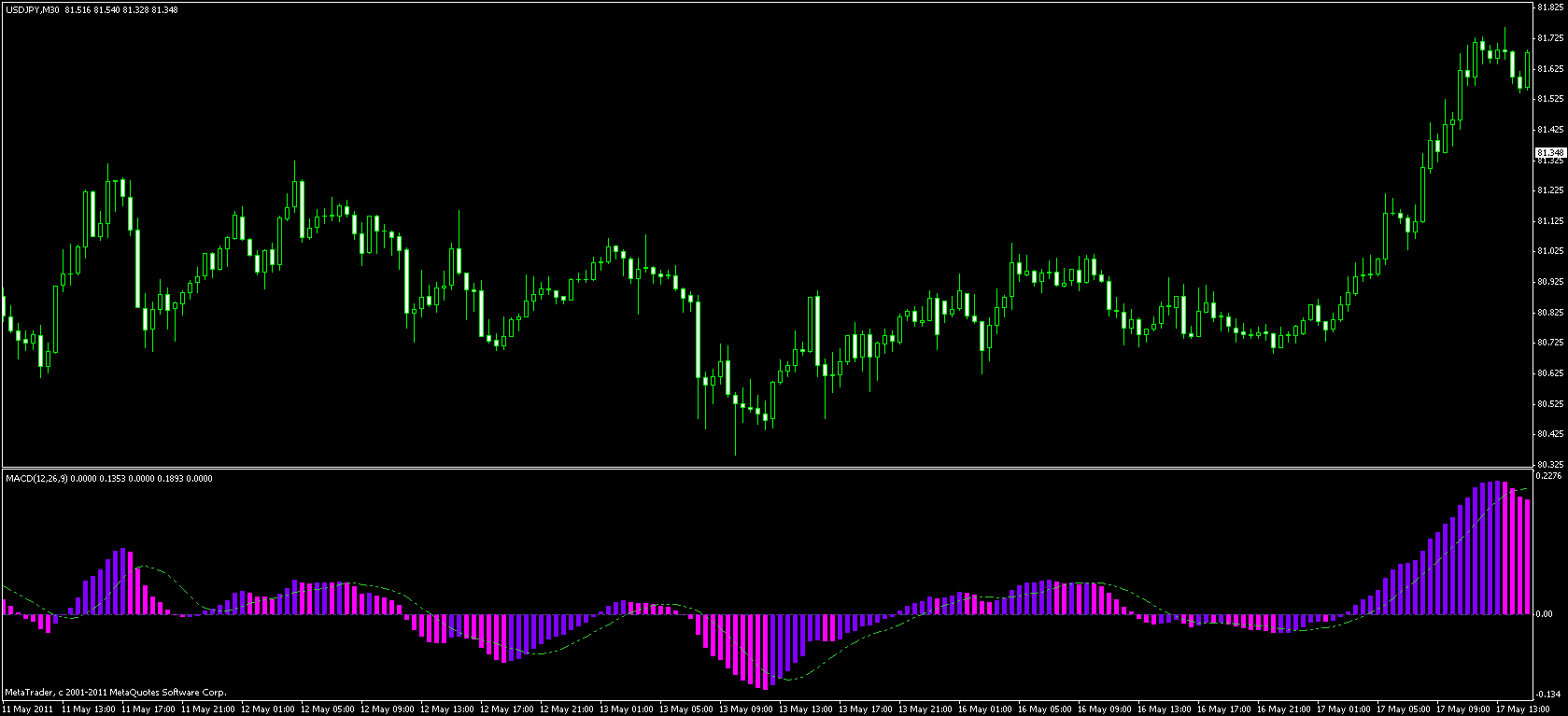This screenshot has height=716, width=1568.
Task: Click the highlighted current price tag 81.348
Action: click(x=1550, y=152)
